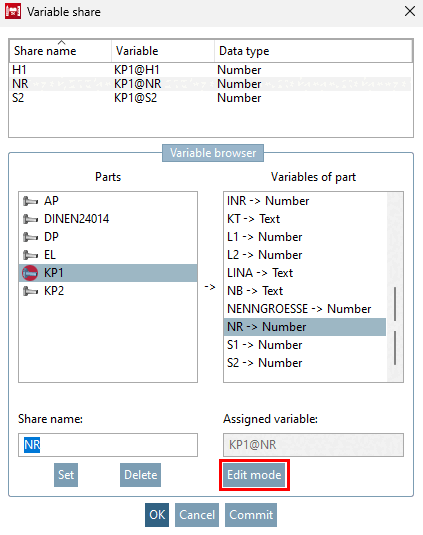This screenshot has width=423, height=535.
Task: Focus the Share name input field
Action: coord(108,445)
